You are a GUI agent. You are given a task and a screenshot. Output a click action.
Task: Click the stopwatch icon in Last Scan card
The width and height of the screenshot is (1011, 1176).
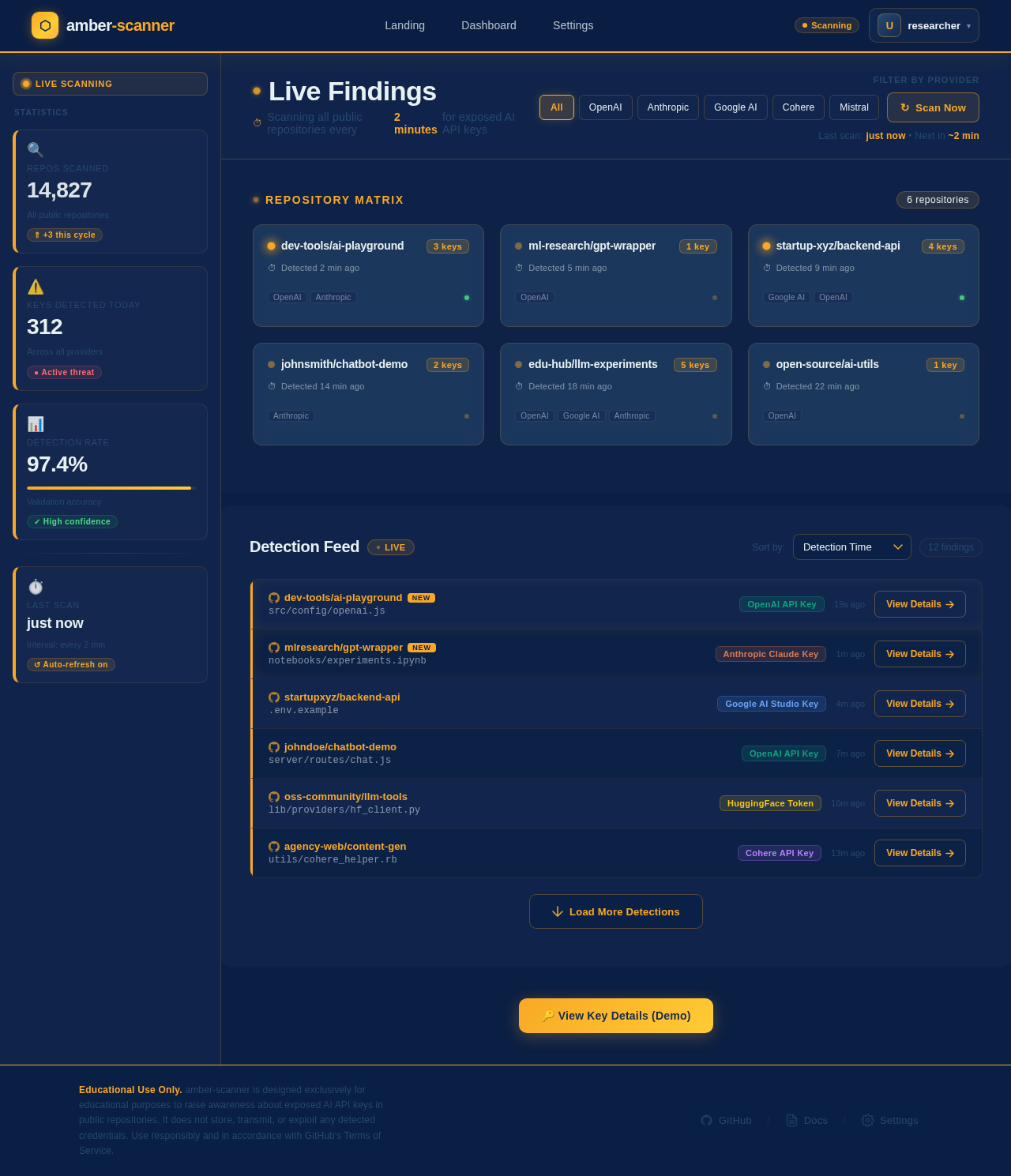click(x=36, y=587)
